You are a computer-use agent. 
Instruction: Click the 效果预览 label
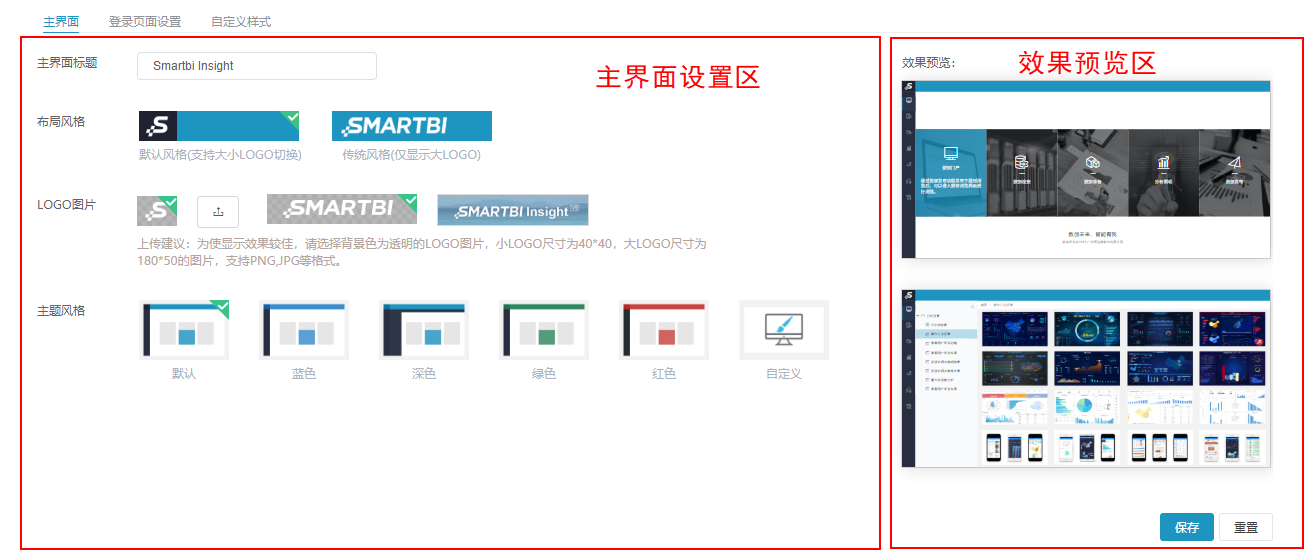coord(928,62)
